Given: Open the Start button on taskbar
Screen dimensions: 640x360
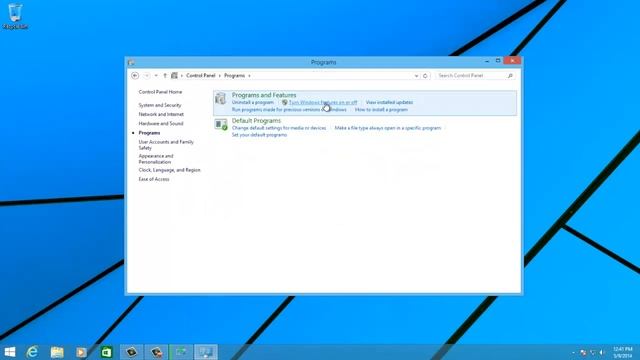Looking at the screenshot, I should [x=9, y=352].
